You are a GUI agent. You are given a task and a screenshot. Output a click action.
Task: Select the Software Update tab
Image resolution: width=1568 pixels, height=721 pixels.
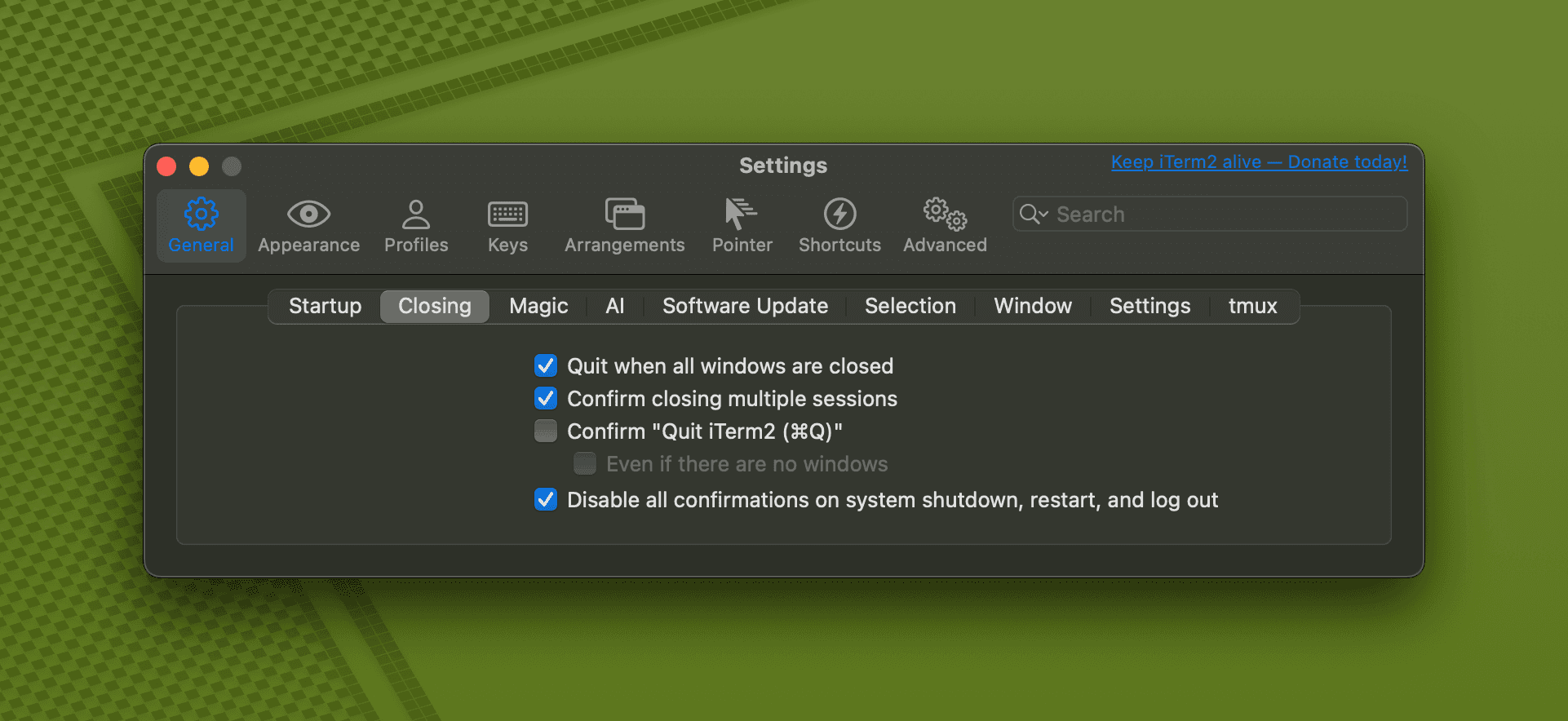(745, 306)
